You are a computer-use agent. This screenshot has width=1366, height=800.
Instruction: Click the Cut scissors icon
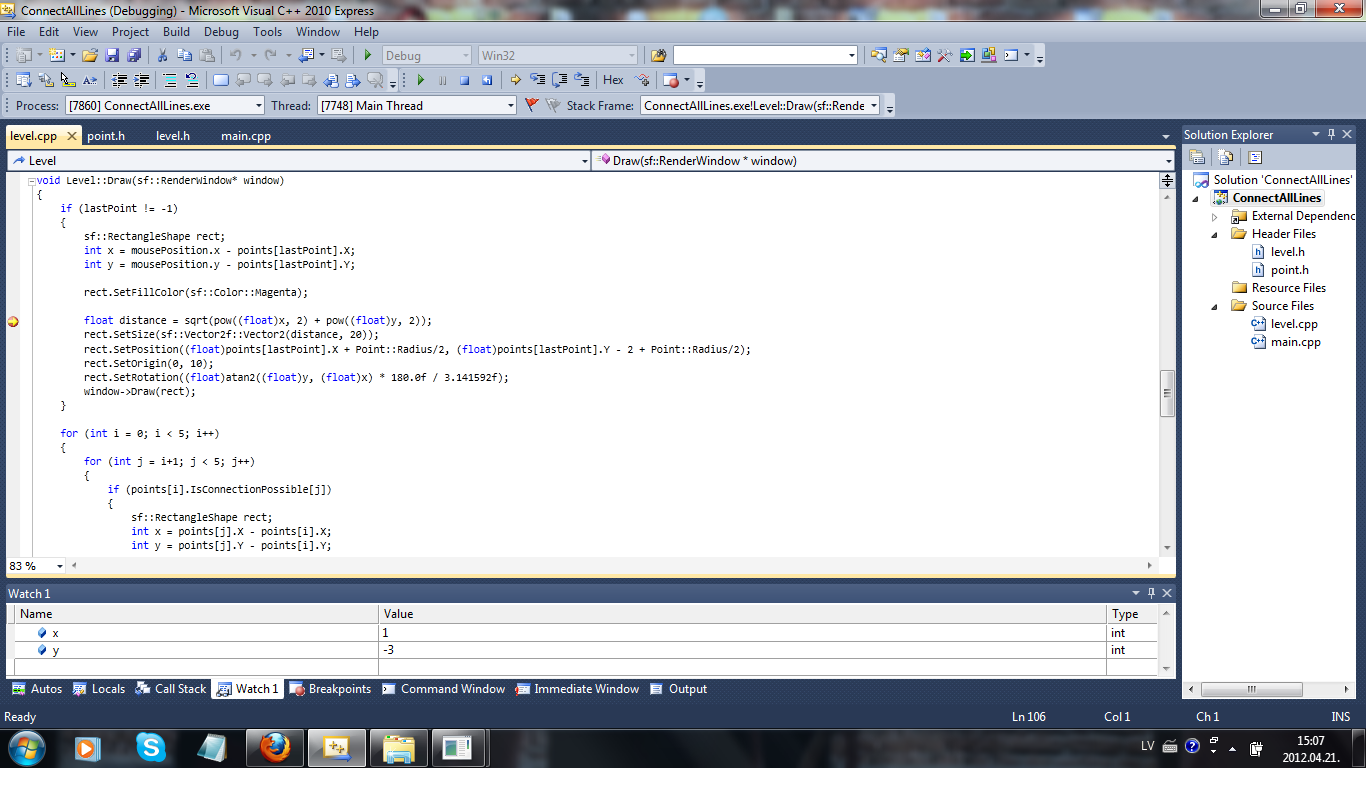pyautogui.click(x=162, y=55)
